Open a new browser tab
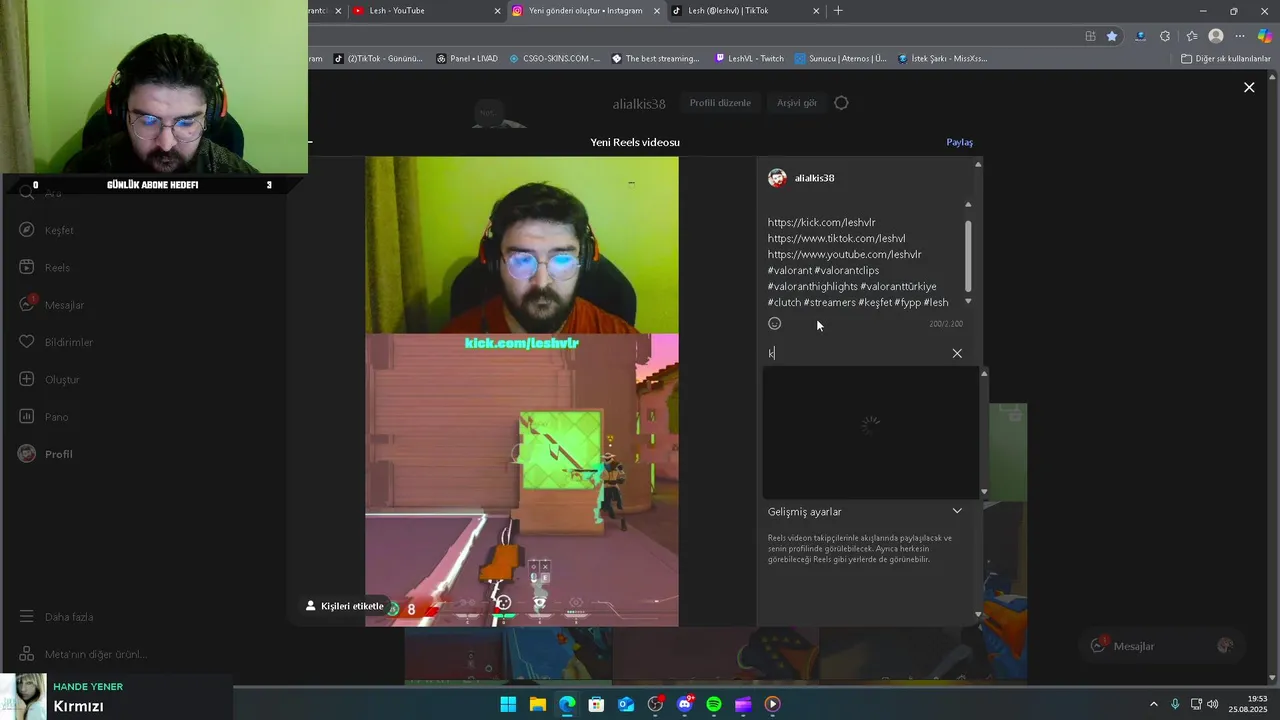The image size is (1280, 720). click(838, 11)
